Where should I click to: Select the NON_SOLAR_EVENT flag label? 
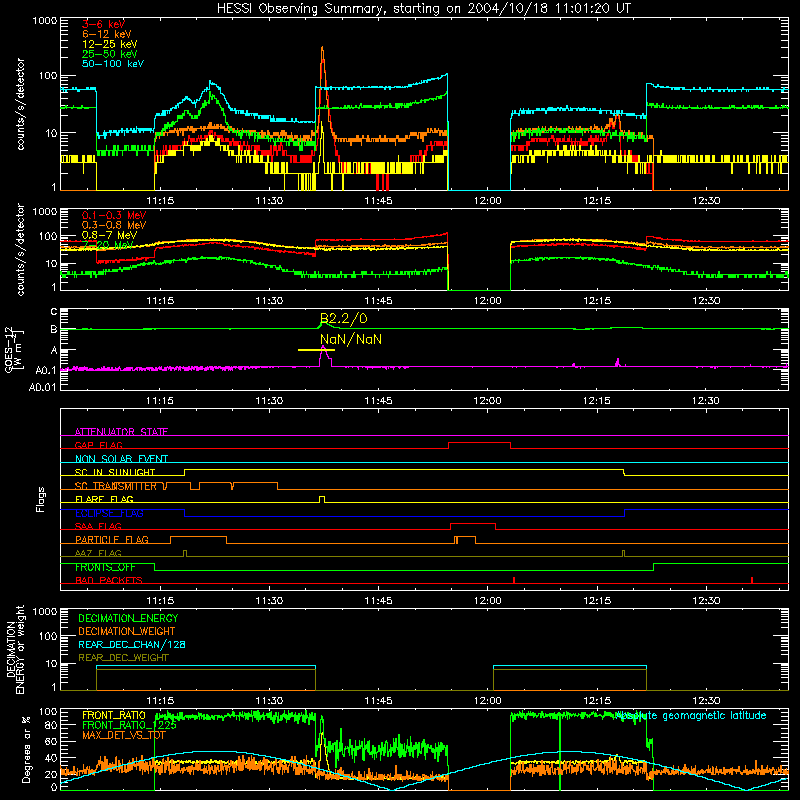click(121, 459)
